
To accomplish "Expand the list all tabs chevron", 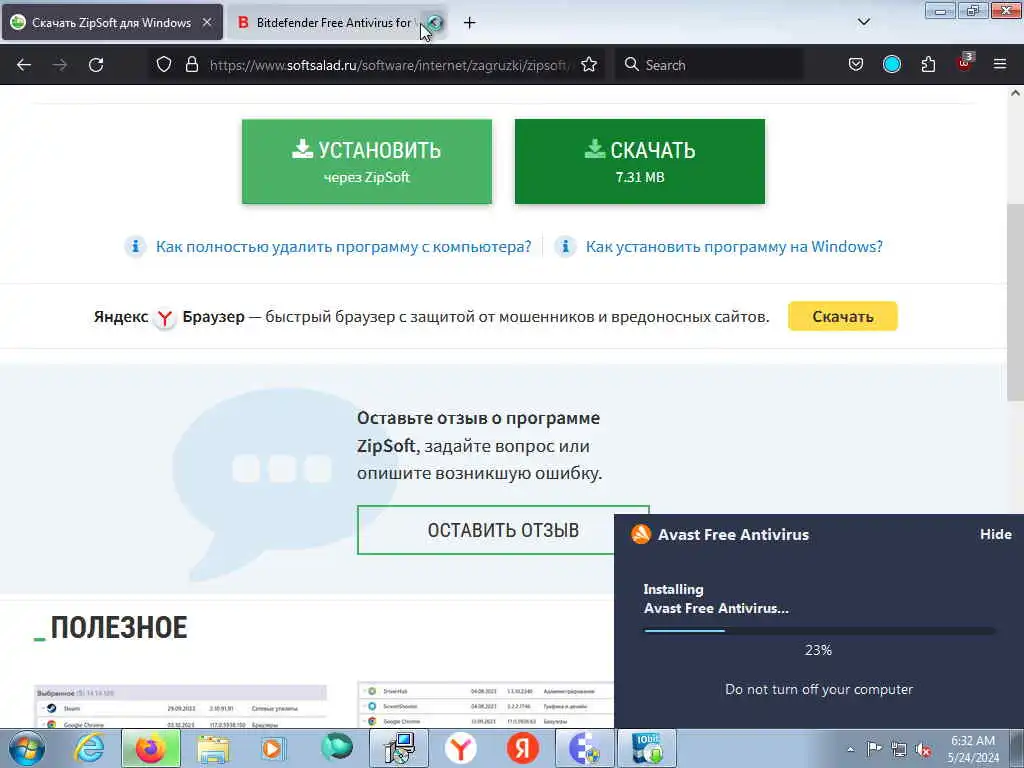I will click(863, 22).
